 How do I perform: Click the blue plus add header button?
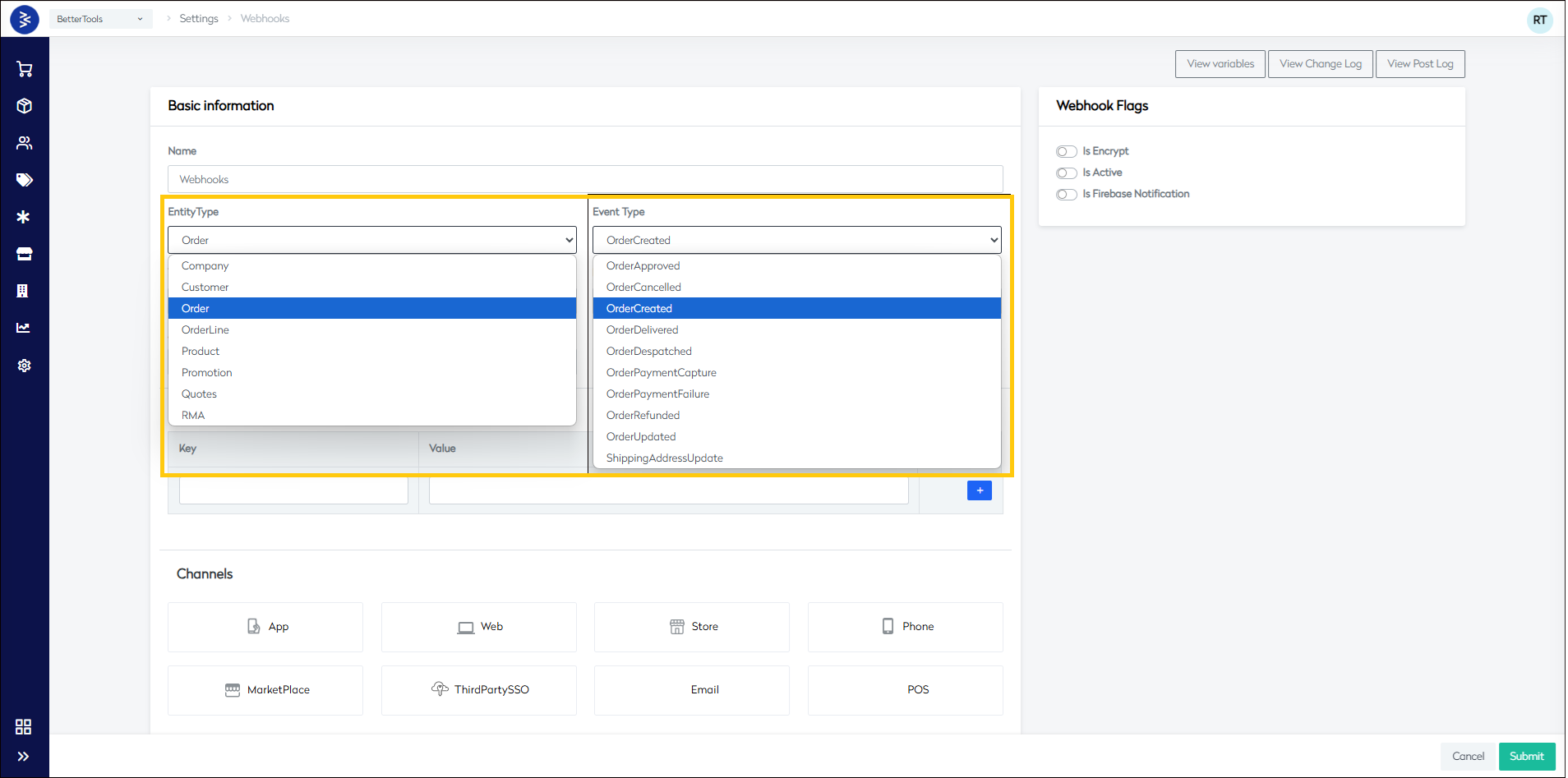coord(979,490)
